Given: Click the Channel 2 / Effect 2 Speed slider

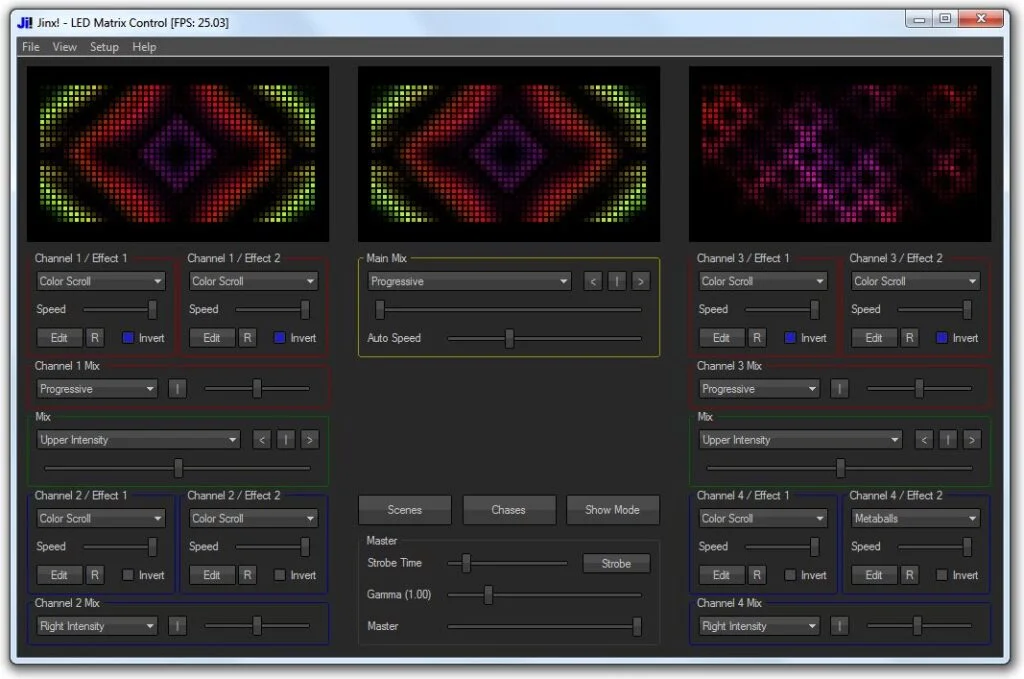Looking at the screenshot, I should click(273, 546).
